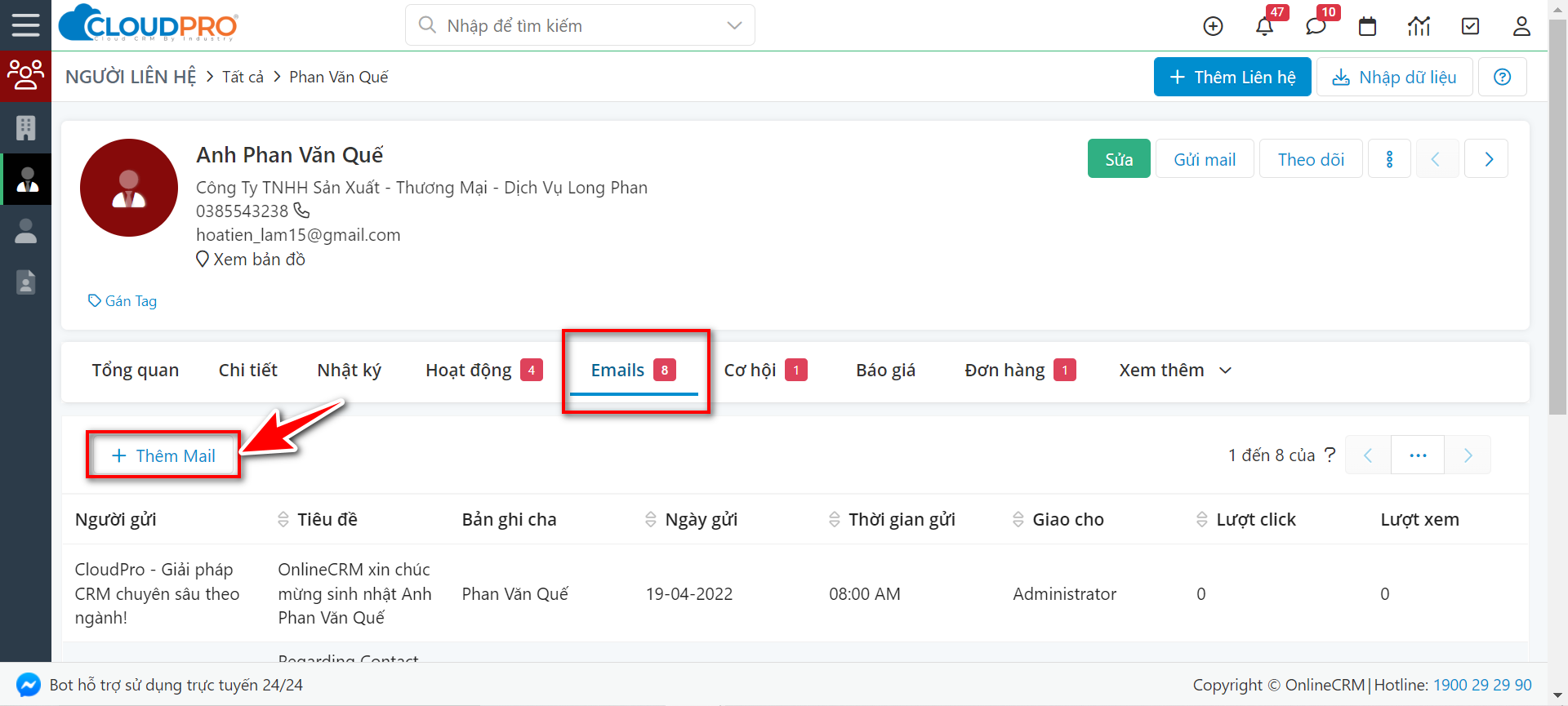Switch to Hoạt động tab
1568x706 pixels.
click(x=483, y=371)
